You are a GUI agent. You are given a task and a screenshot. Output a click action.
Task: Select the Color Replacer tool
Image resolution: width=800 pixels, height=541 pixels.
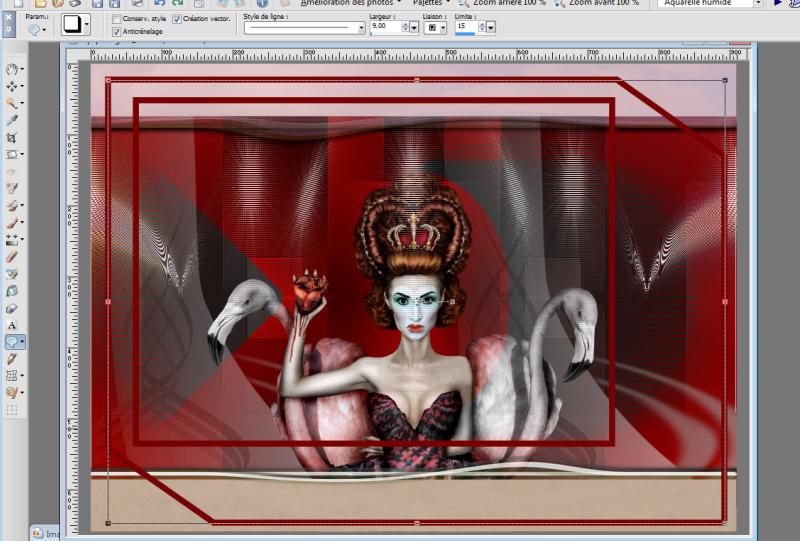coord(12,274)
